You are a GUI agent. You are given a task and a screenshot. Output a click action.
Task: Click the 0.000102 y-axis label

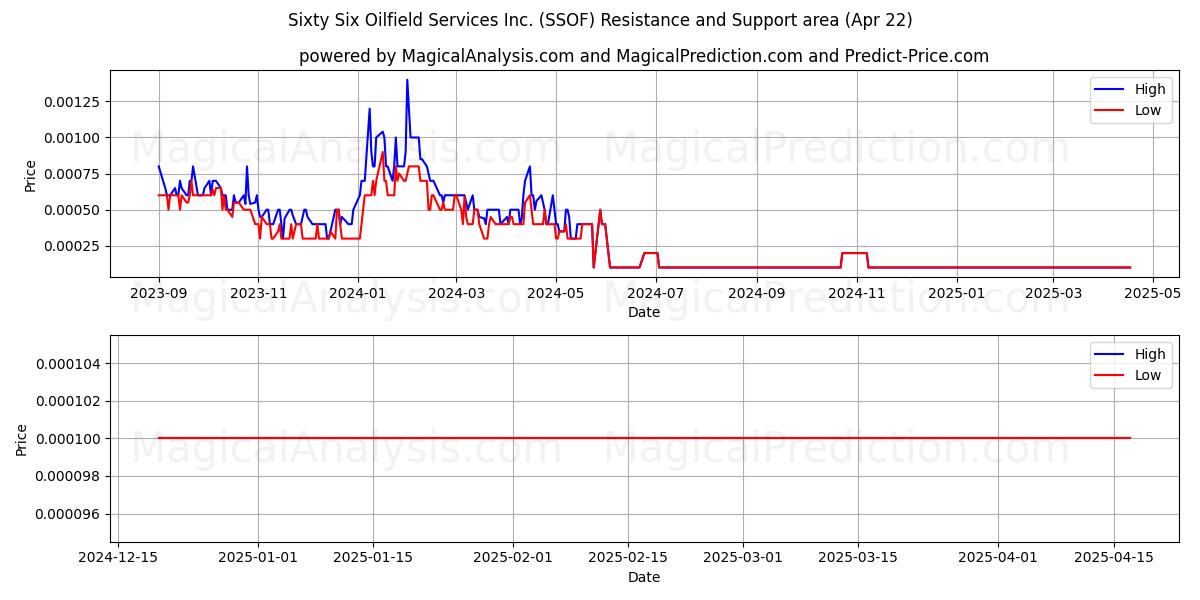tap(69, 401)
